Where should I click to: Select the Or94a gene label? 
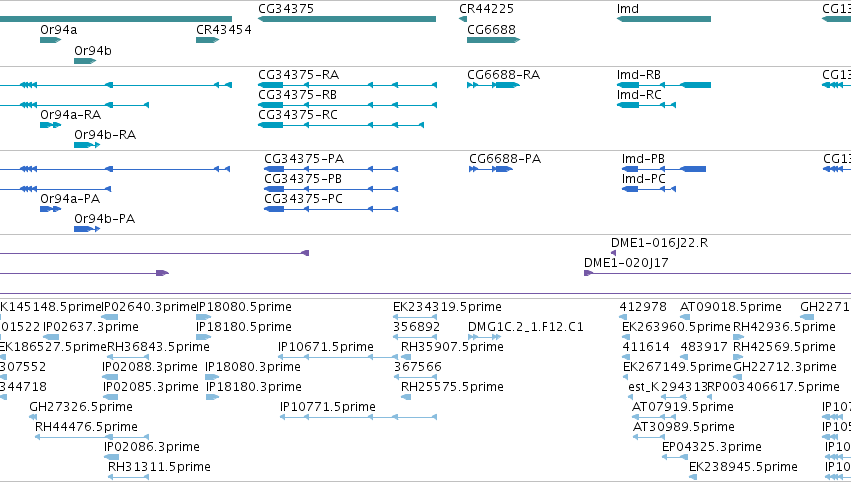pos(59,30)
